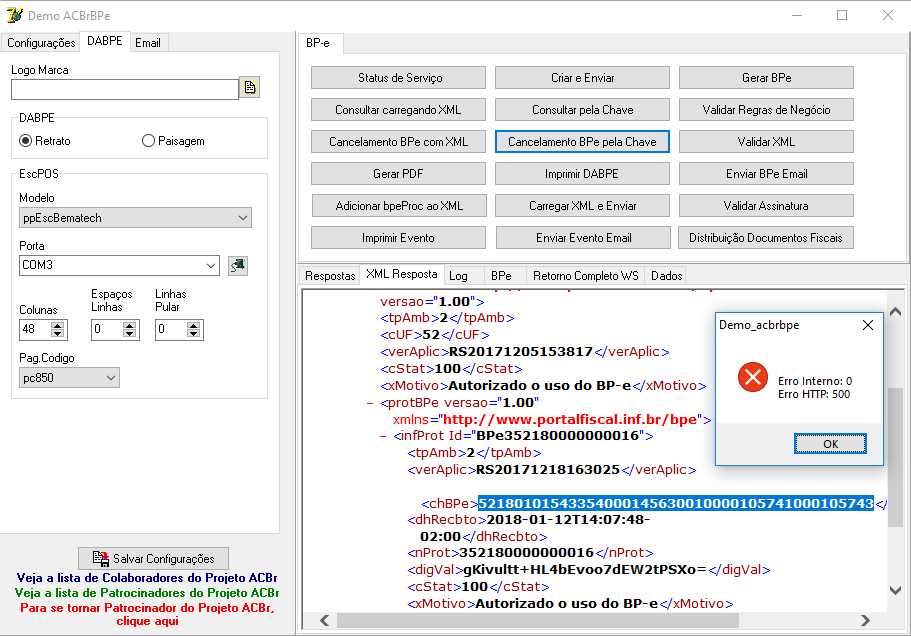Viewport: 911px width, 636px height.
Task: Click the Imprimir DABPE button
Action: pos(582,174)
